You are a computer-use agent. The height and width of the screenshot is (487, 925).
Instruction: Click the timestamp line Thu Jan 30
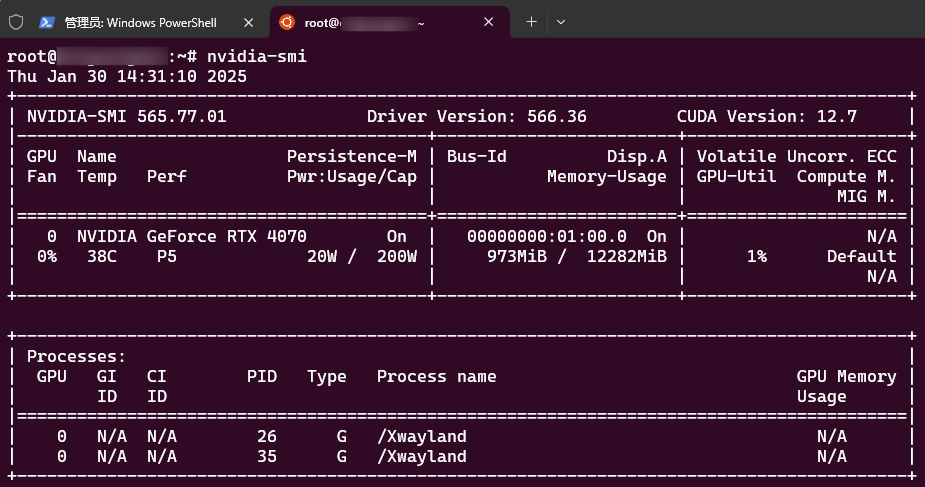click(127, 76)
